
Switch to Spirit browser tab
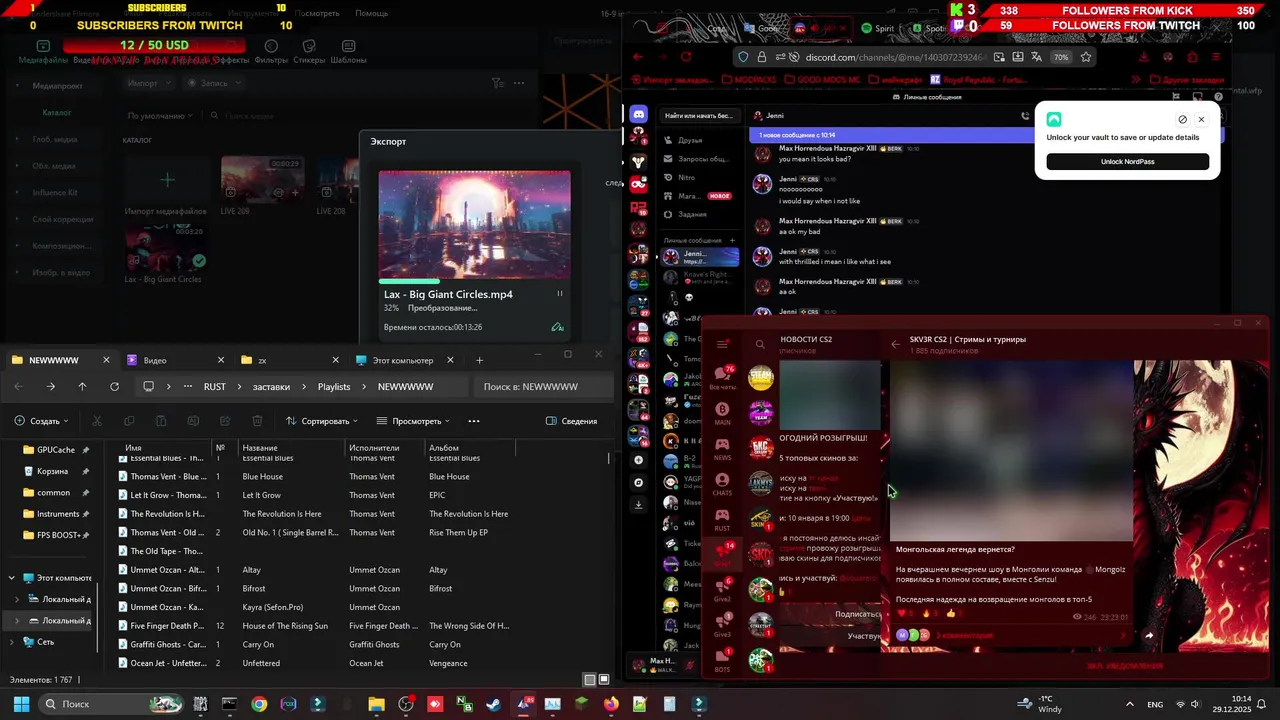pos(878,28)
